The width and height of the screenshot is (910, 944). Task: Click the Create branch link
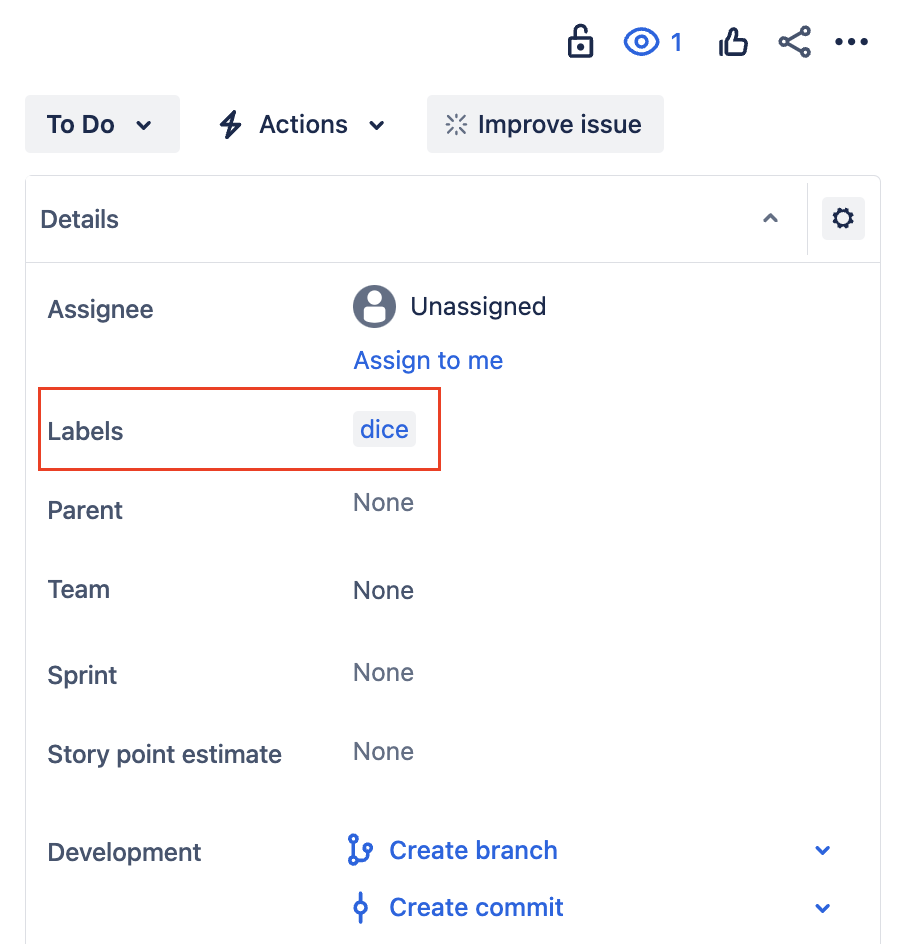[472, 851]
